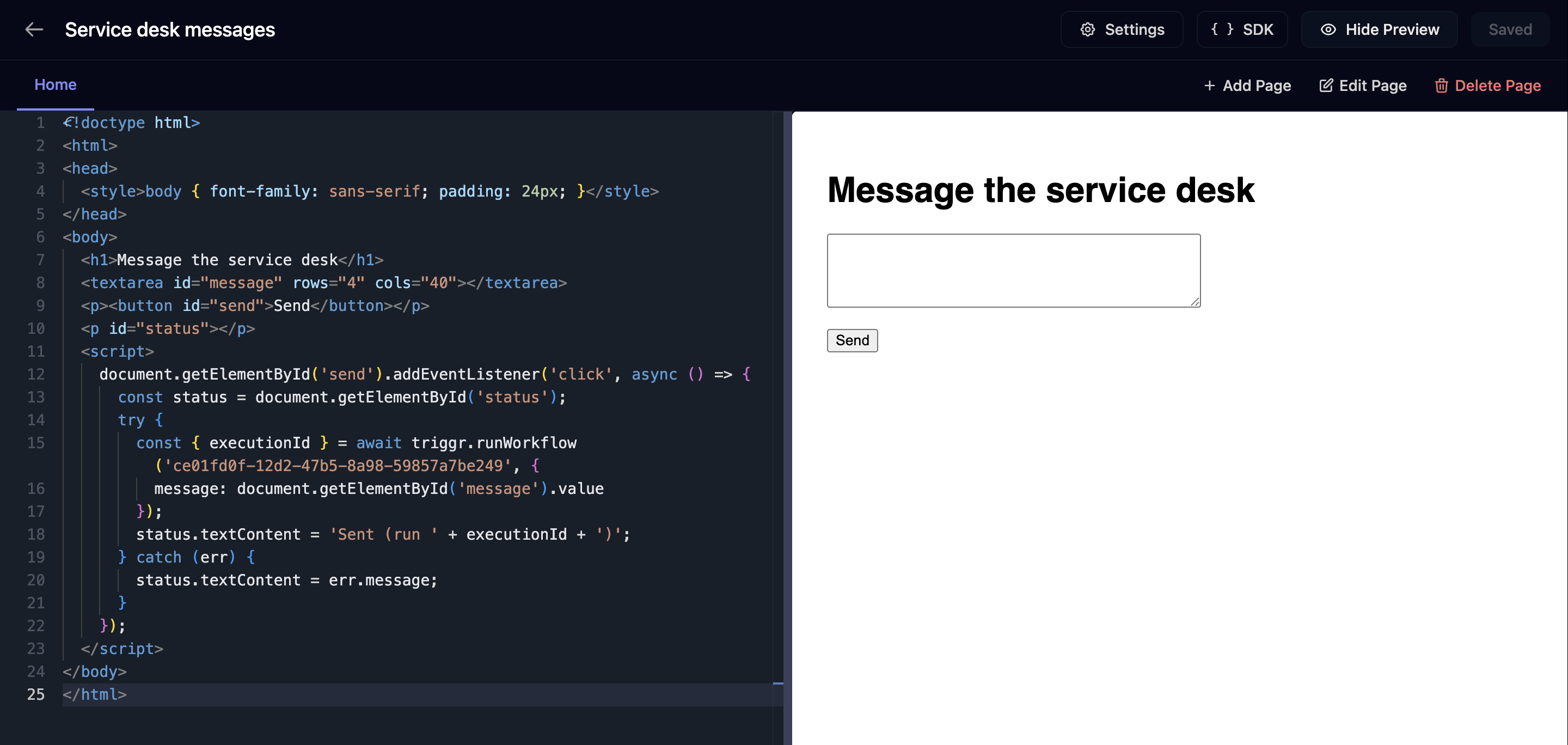Click the Edit Page pencil icon
Image resolution: width=1568 pixels, height=745 pixels.
[1363, 85]
